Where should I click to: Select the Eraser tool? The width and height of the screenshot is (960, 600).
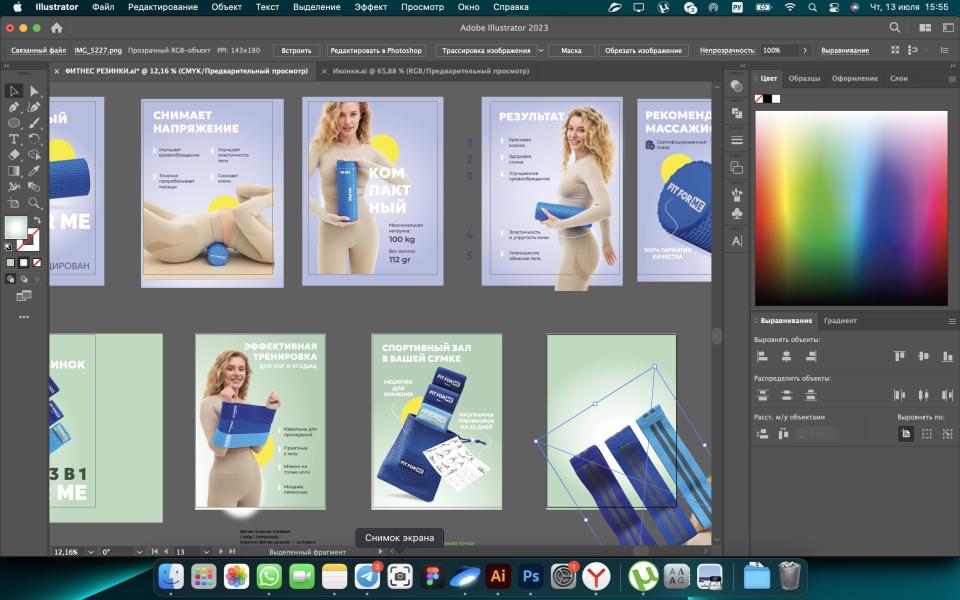(14, 155)
